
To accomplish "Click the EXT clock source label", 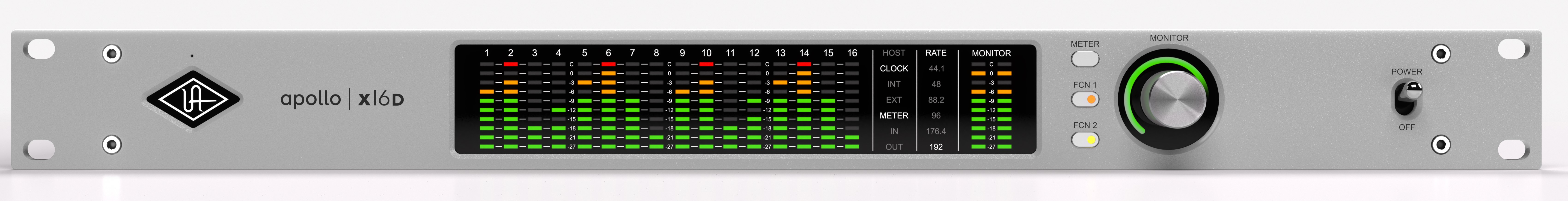I will tap(894, 100).
